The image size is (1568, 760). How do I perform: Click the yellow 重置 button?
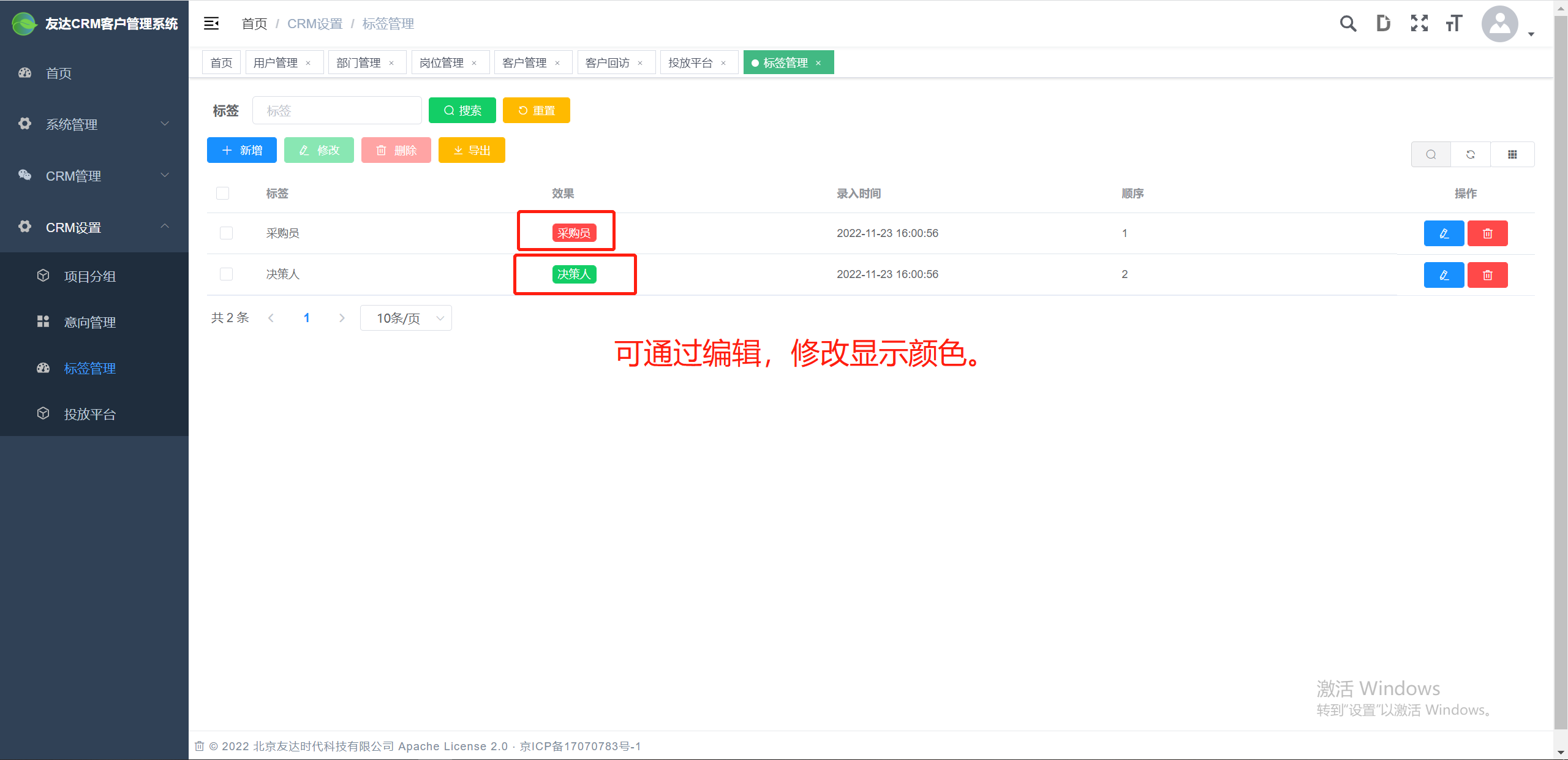(537, 110)
